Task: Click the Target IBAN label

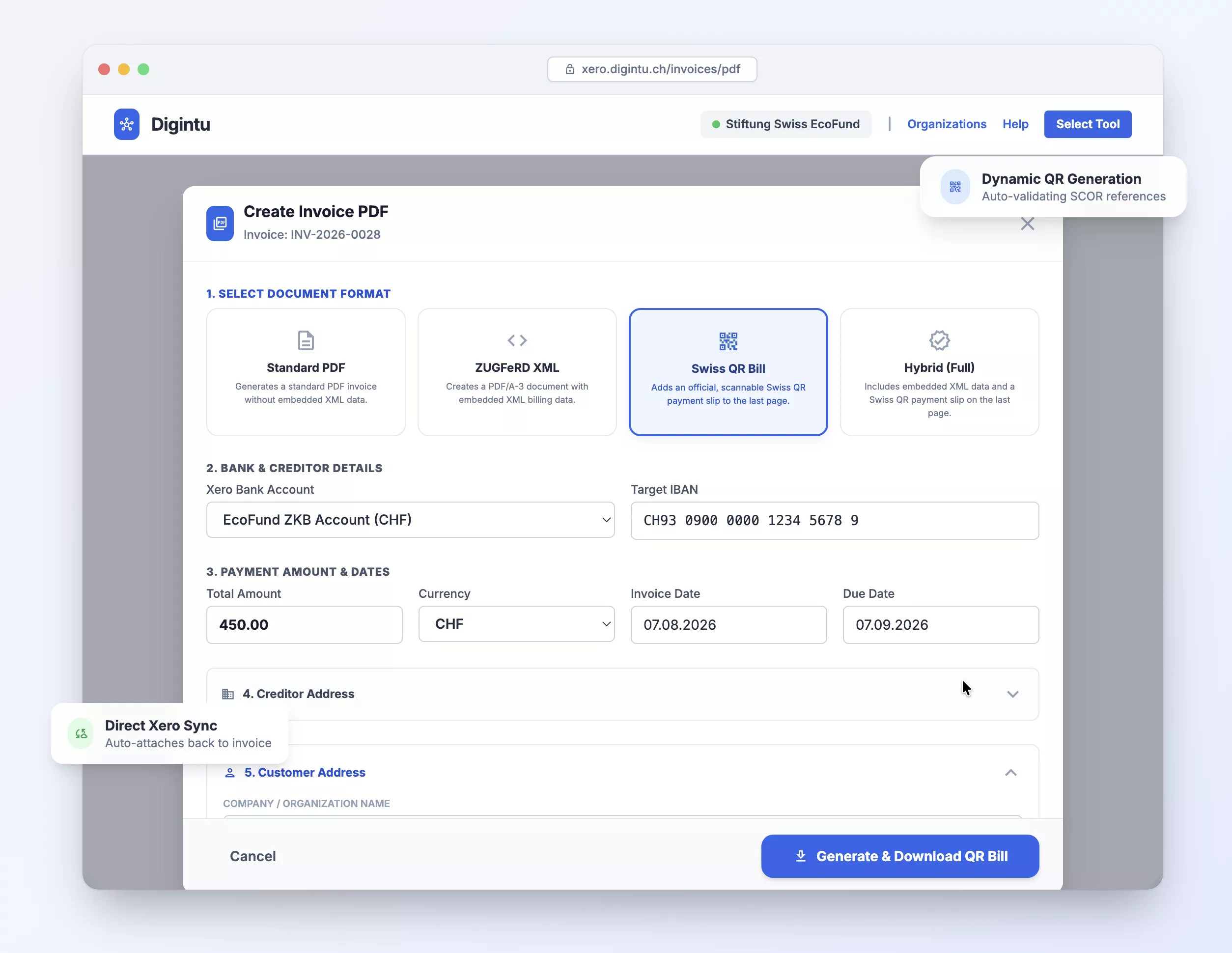Action: pos(664,489)
